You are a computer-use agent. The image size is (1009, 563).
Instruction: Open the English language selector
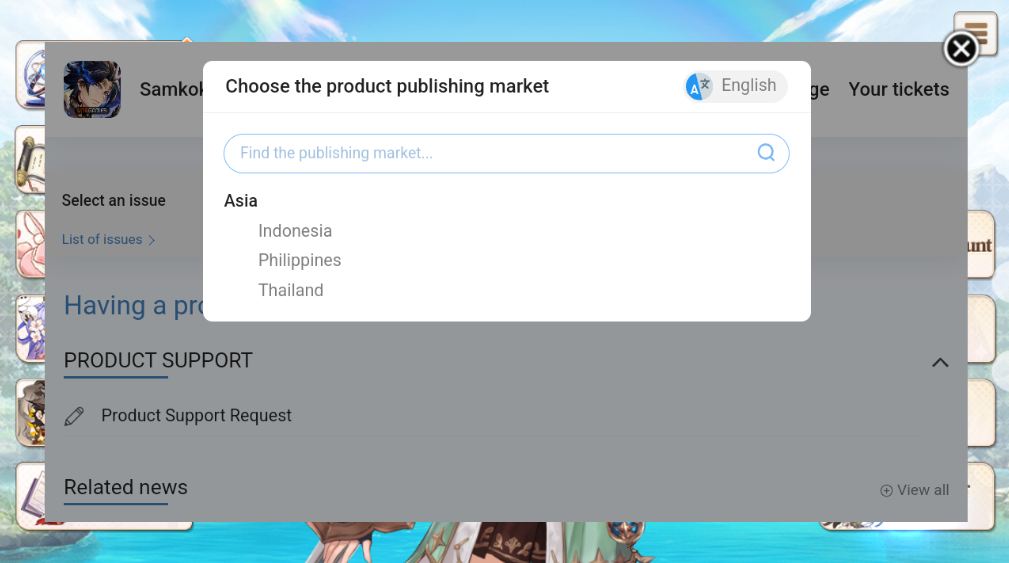tap(736, 86)
